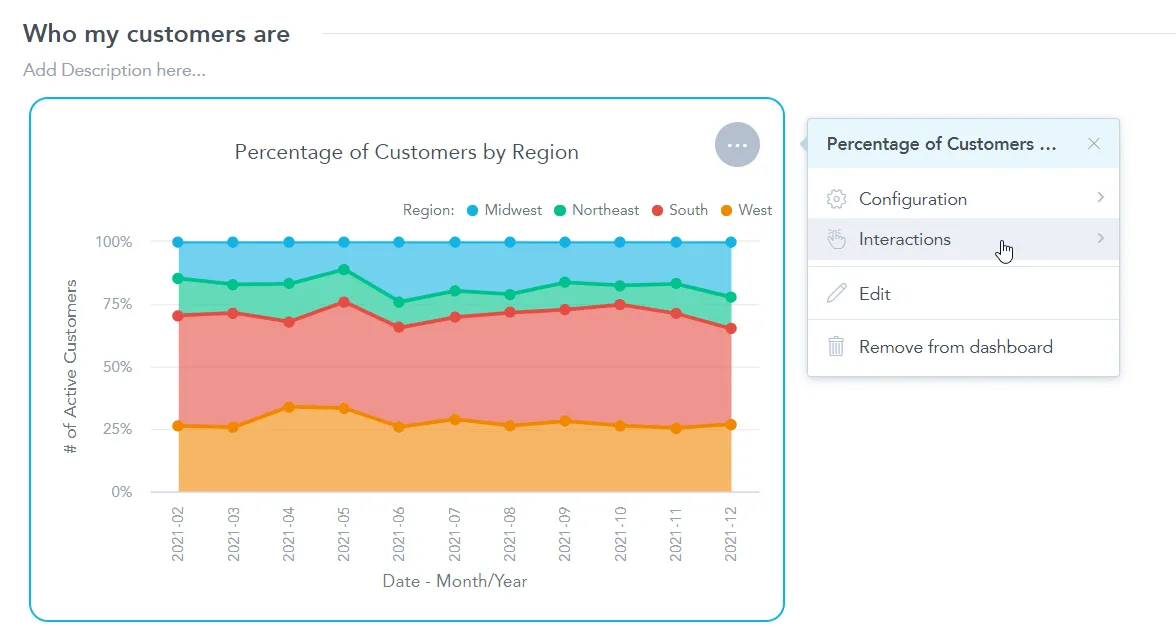Image resolution: width=1176 pixels, height=640 pixels.
Task: Select the Interactions menu entry
Action: point(904,239)
